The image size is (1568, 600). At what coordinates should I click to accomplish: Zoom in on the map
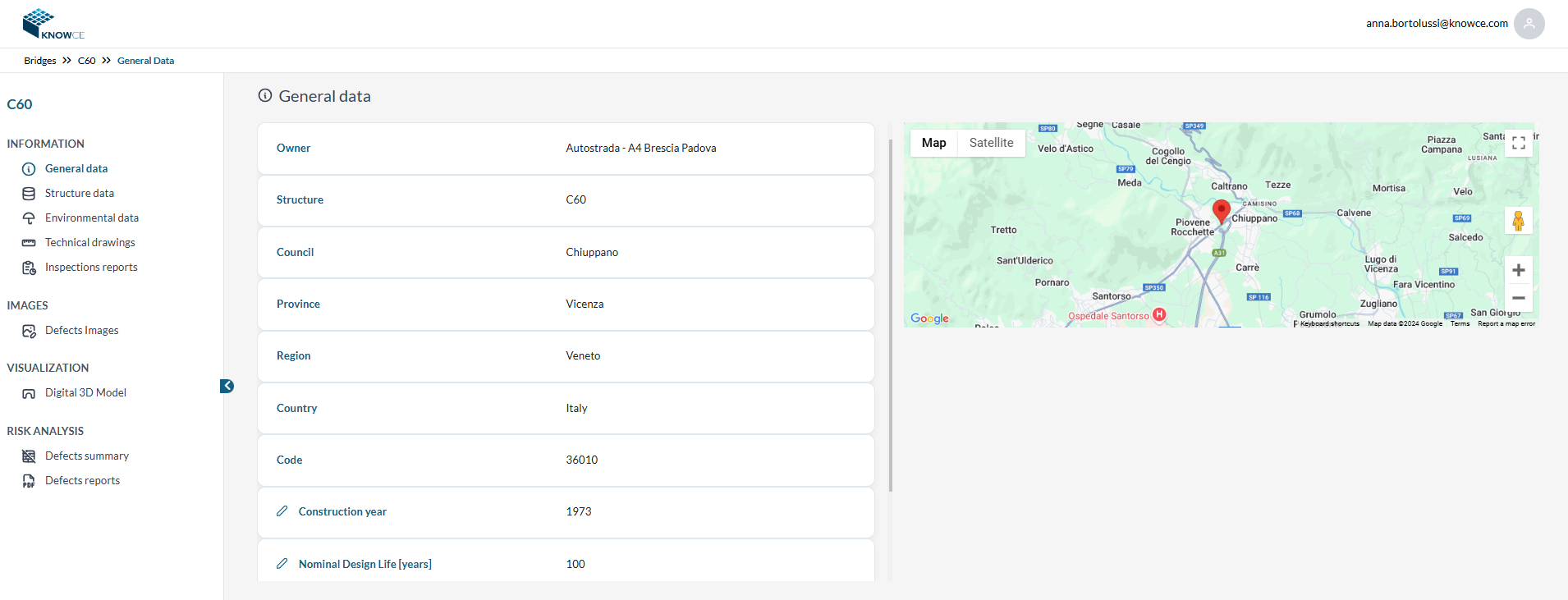point(1518,270)
